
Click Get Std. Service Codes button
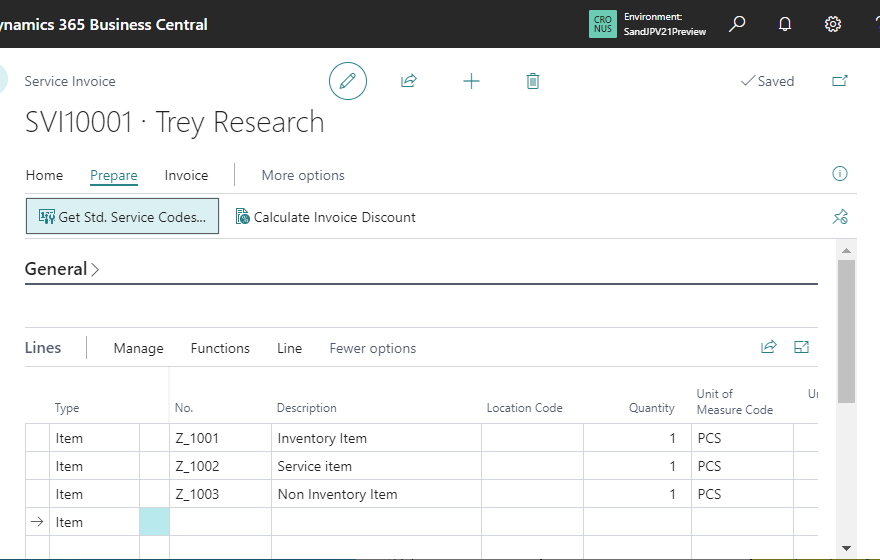122,216
